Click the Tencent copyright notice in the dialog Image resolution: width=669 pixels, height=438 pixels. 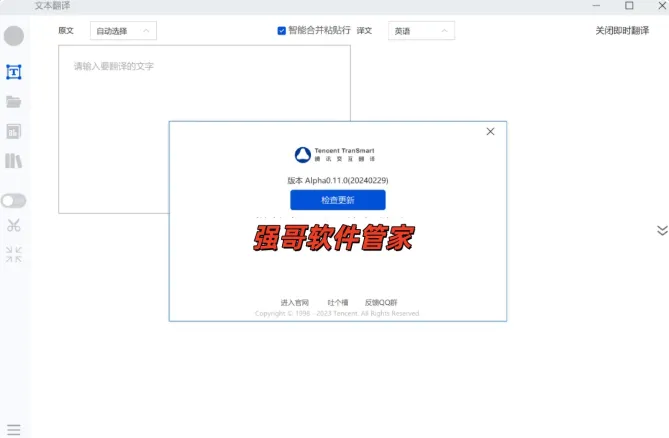(337, 313)
